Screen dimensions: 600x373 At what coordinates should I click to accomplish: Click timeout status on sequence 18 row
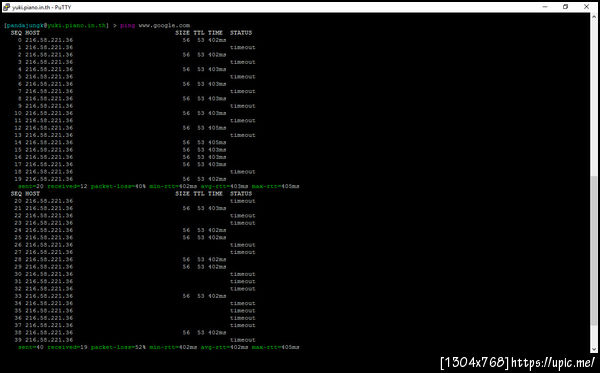[243, 172]
